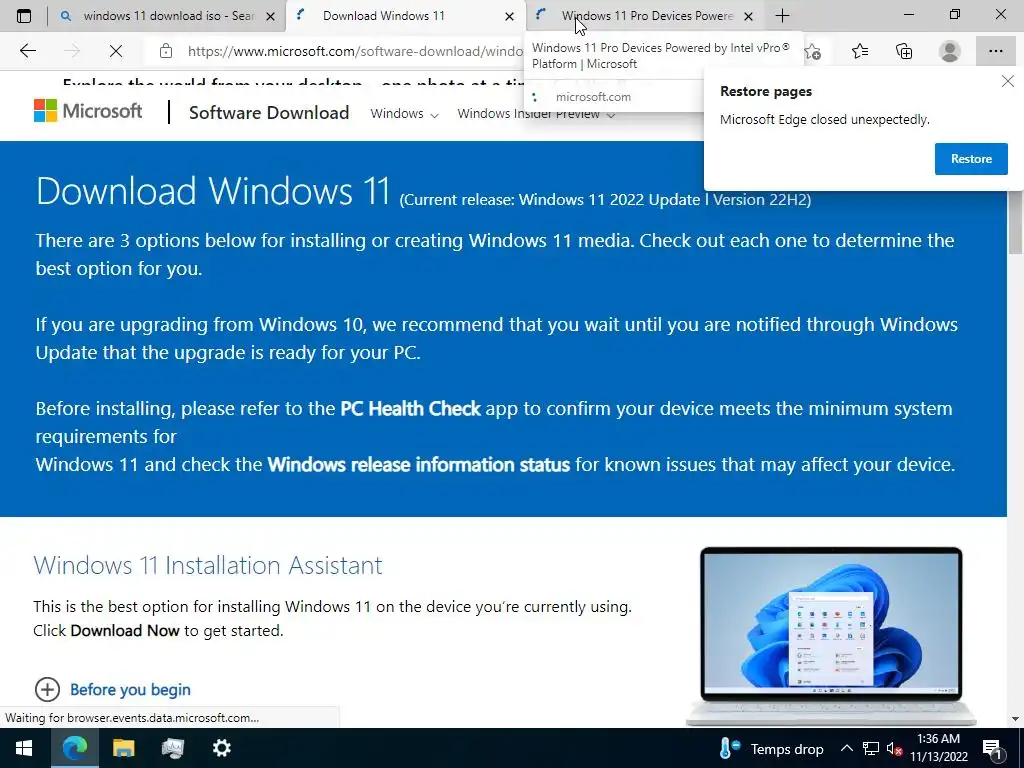
Task: Open Windows release information status link
Action: pos(419,465)
